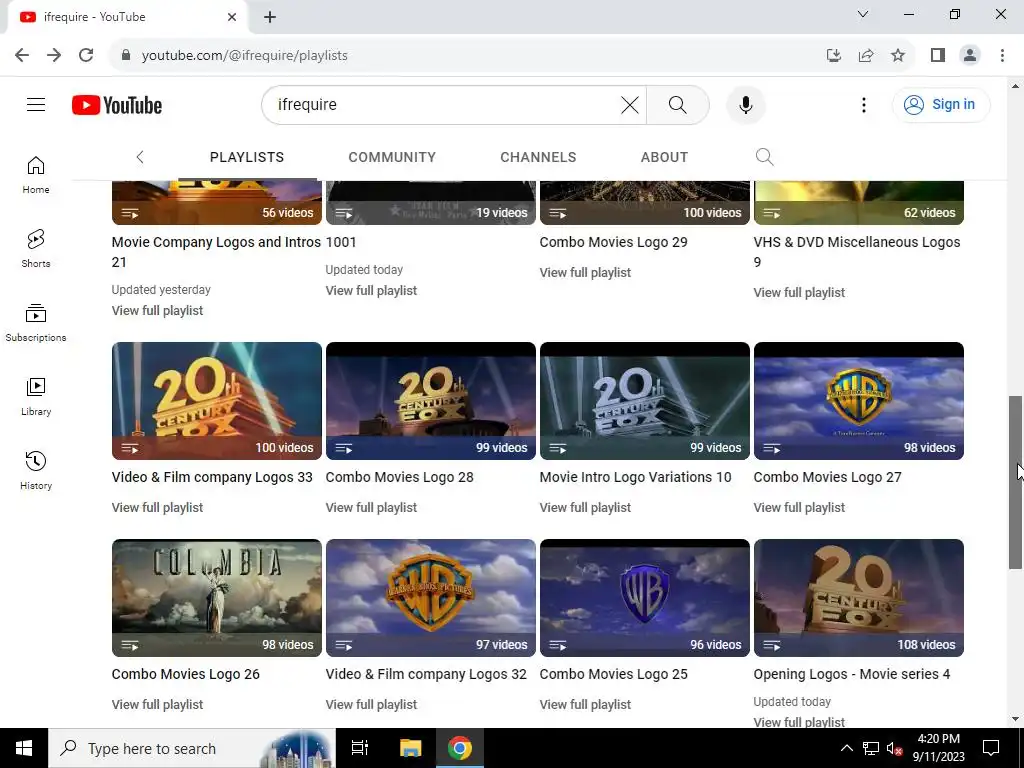Click the browser forward arrow
This screenshot has height=768, width=1024.
click(54, 55)
